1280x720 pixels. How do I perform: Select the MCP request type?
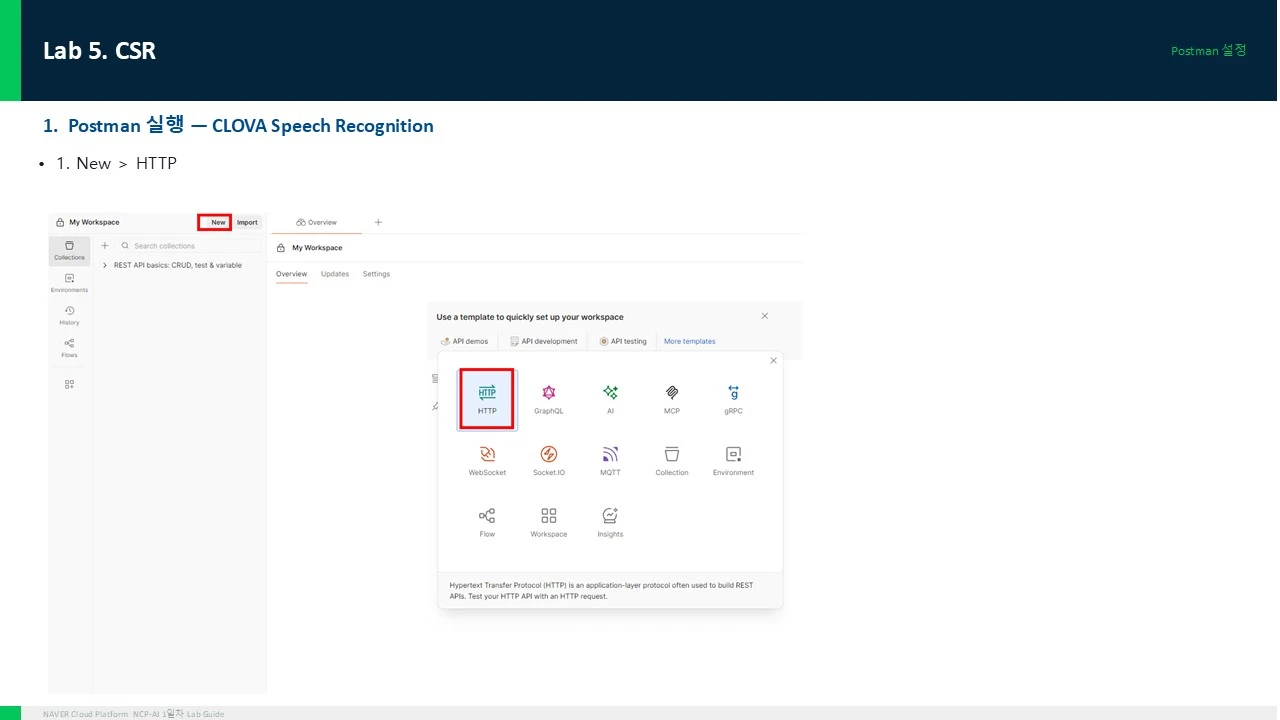pos(672,399)
